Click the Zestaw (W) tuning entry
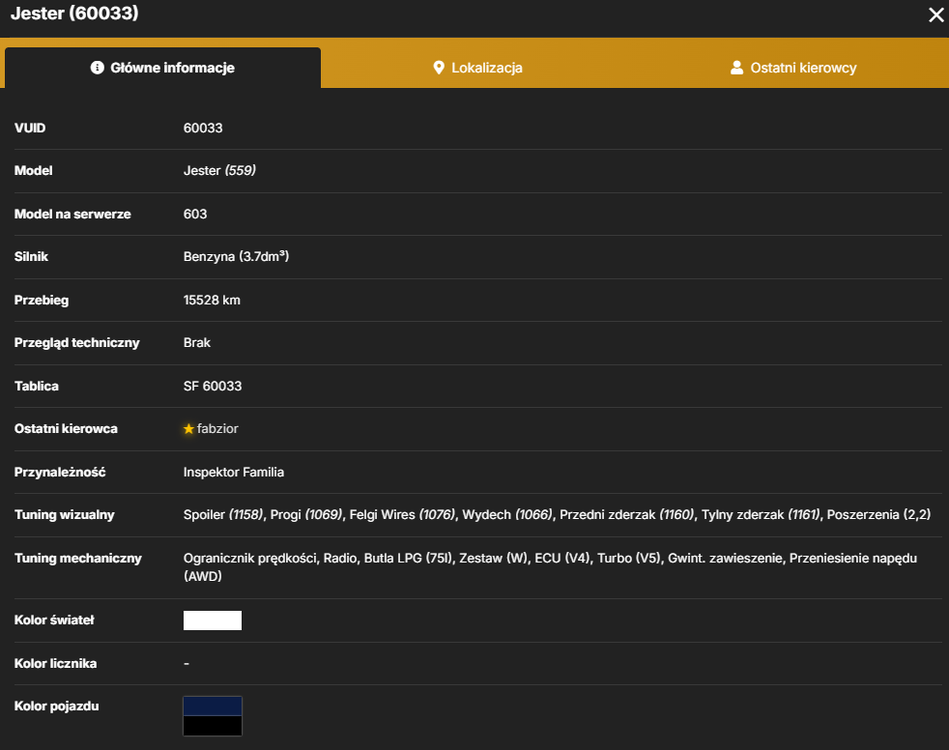 click(x=493, y=558)
